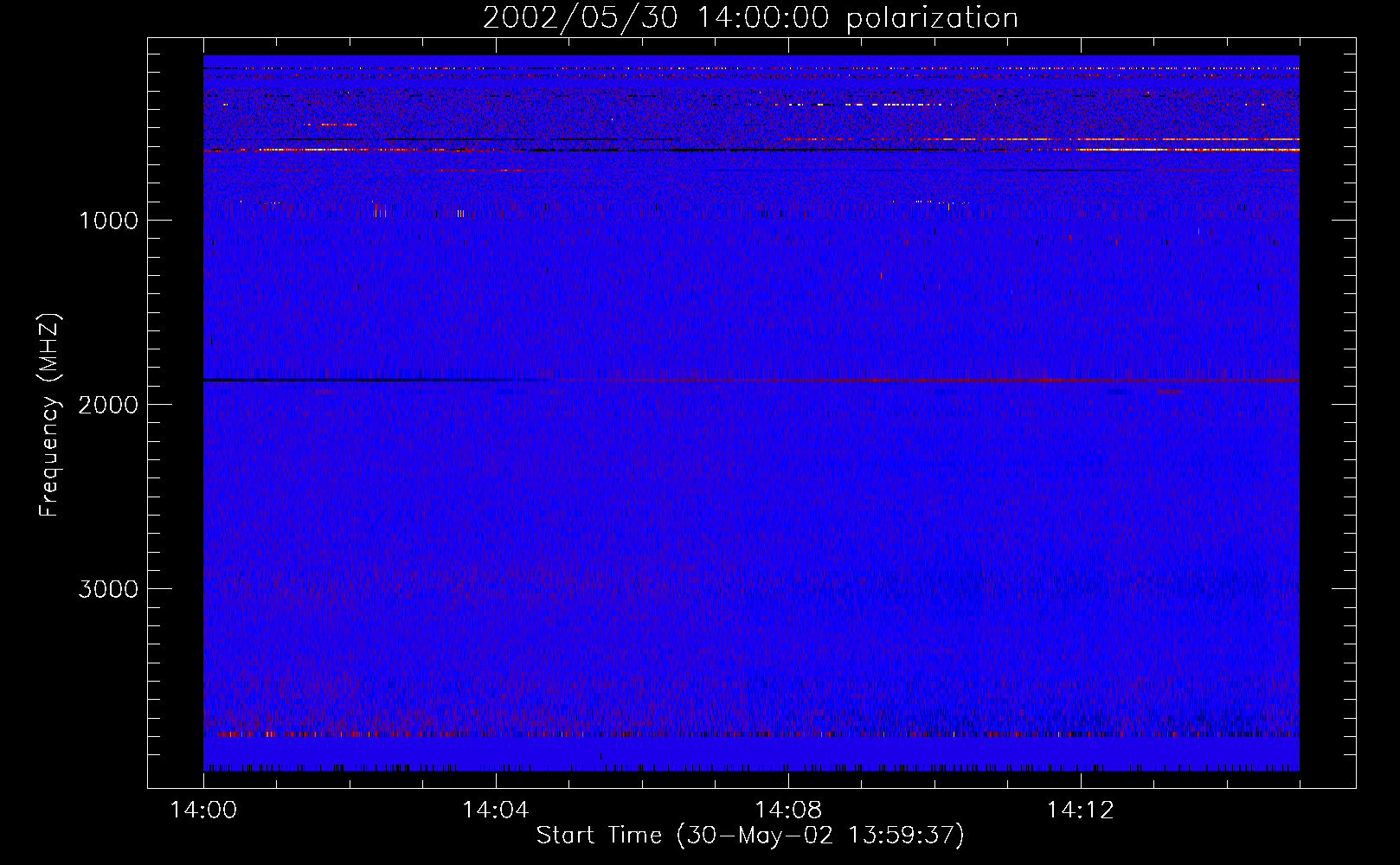
Task: Click the "14:04" time tick label
Action: [x=496, y=811]
